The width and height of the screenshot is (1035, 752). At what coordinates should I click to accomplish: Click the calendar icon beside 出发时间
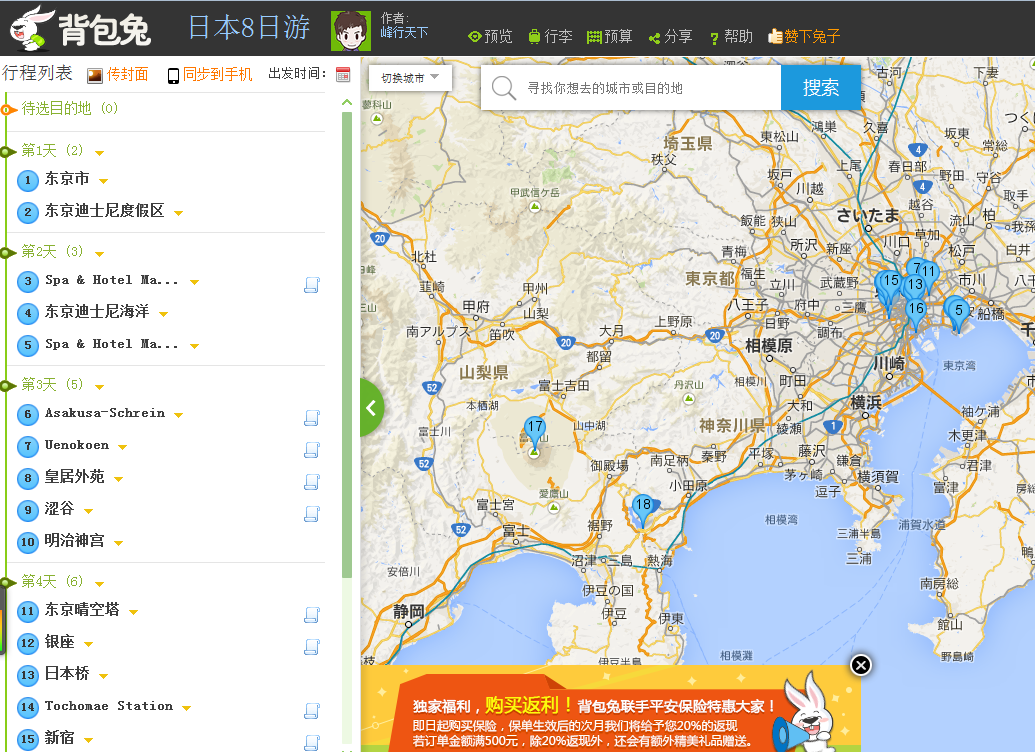(x=343, y=75)
